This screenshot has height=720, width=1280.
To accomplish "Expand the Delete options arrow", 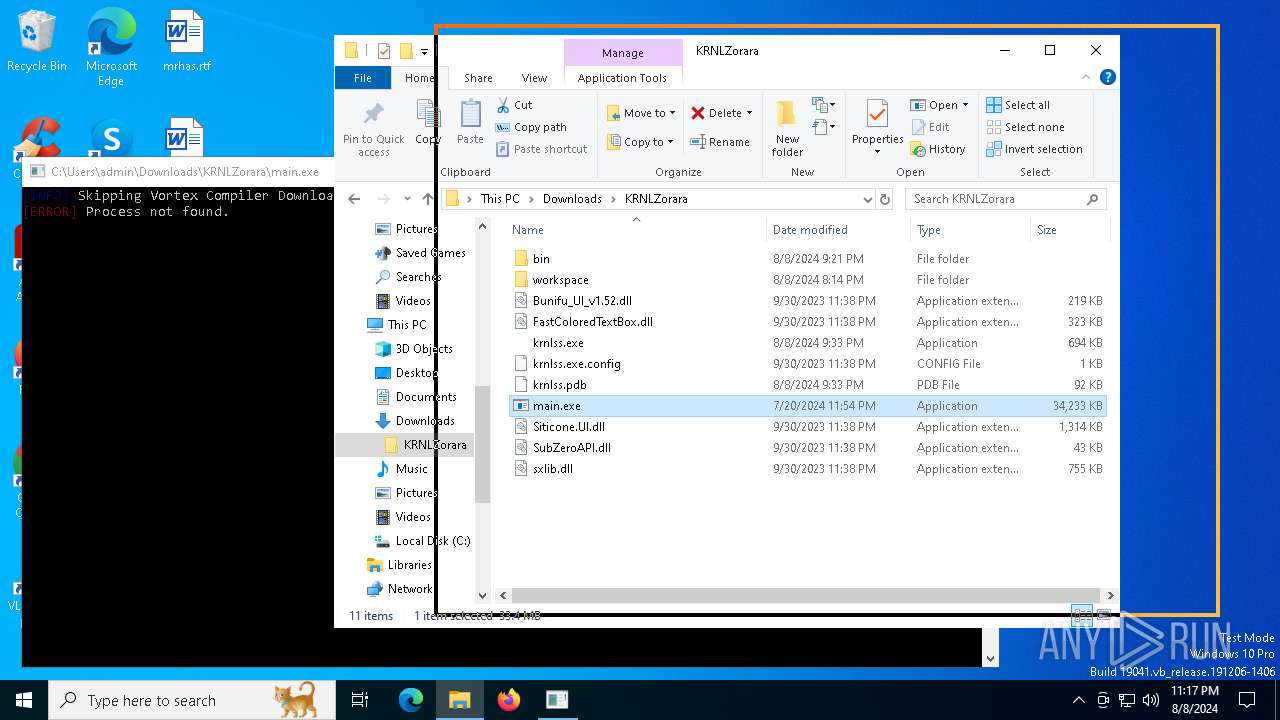I will tap(749, 113).
